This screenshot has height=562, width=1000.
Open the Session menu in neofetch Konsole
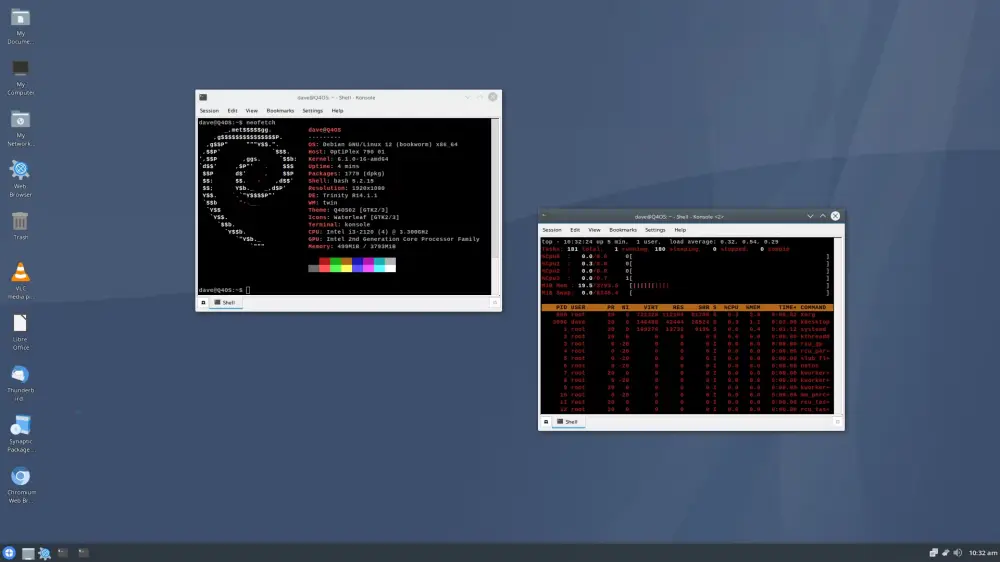tap(209, 111)
